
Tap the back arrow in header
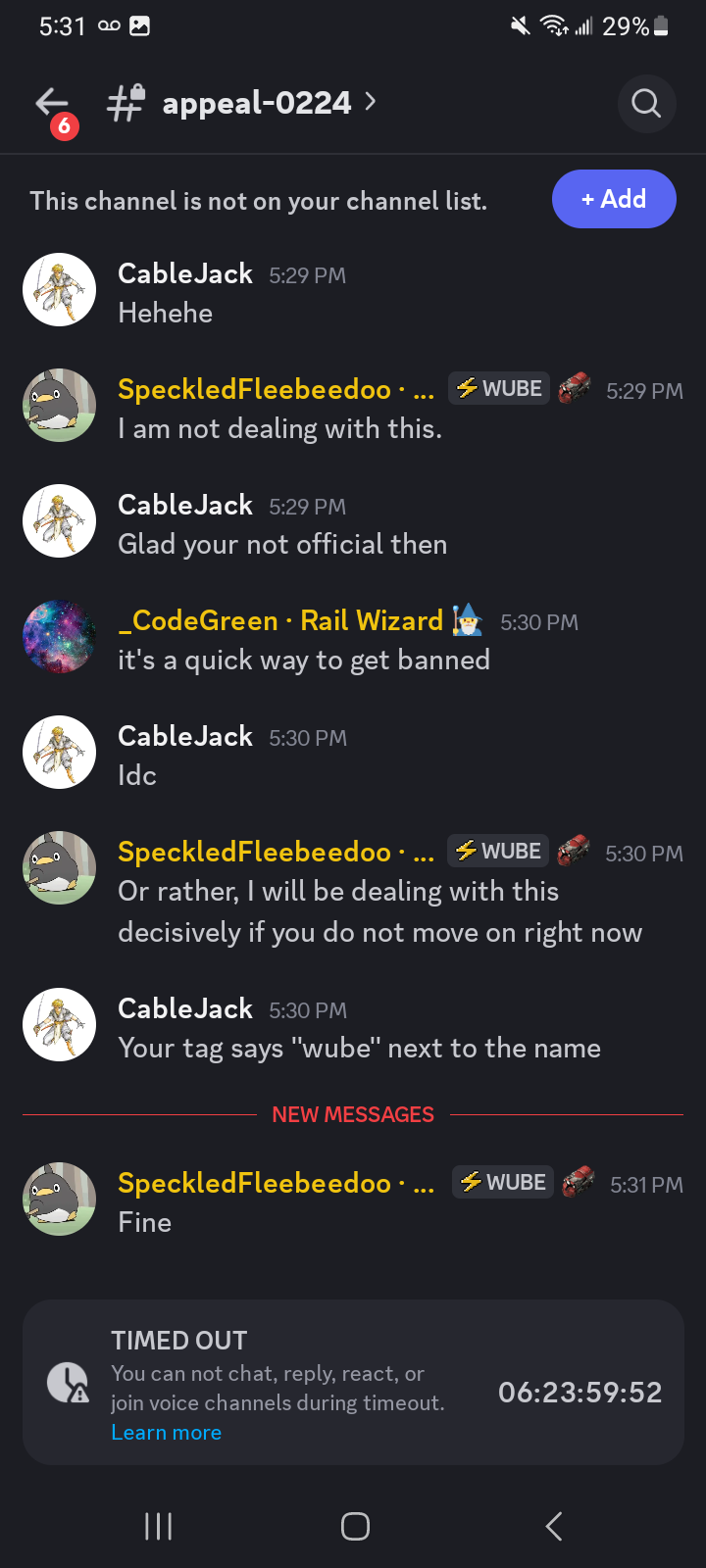(52, 104)
